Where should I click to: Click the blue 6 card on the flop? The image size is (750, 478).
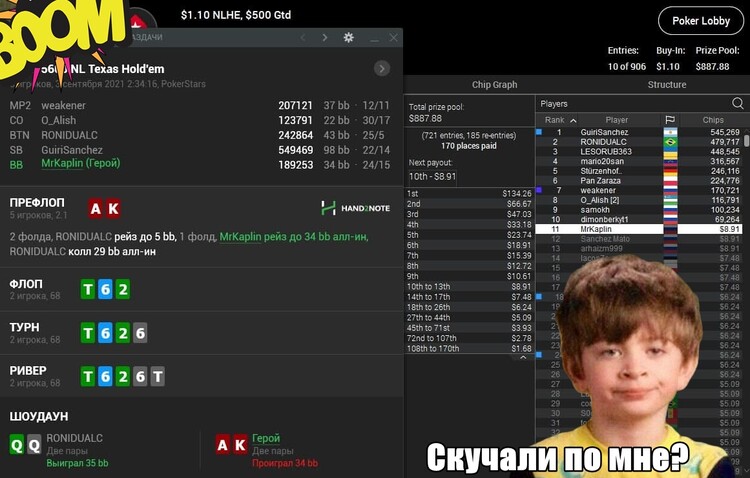[x=105, y=289]
